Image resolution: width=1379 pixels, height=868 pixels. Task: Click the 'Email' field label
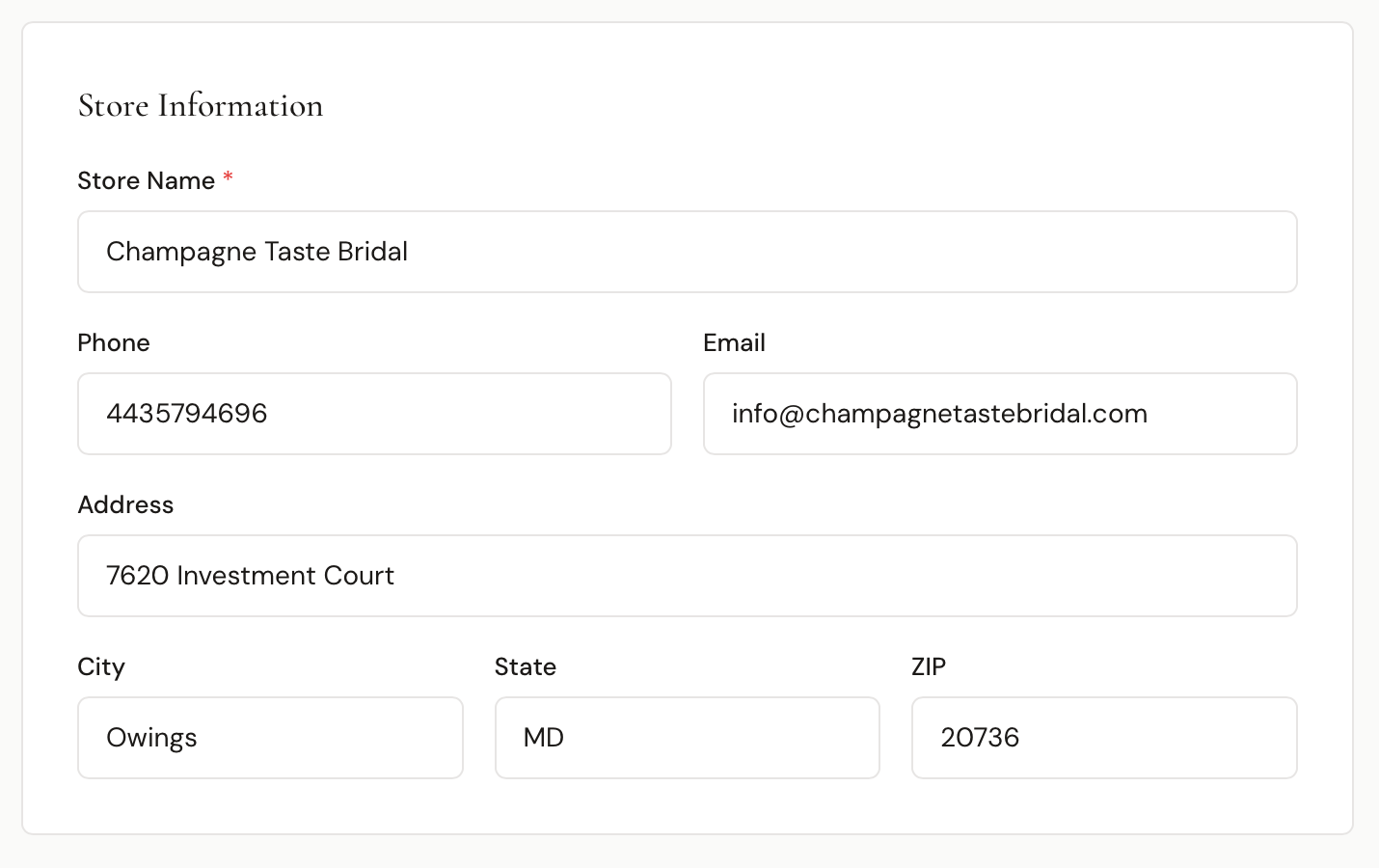734,343
